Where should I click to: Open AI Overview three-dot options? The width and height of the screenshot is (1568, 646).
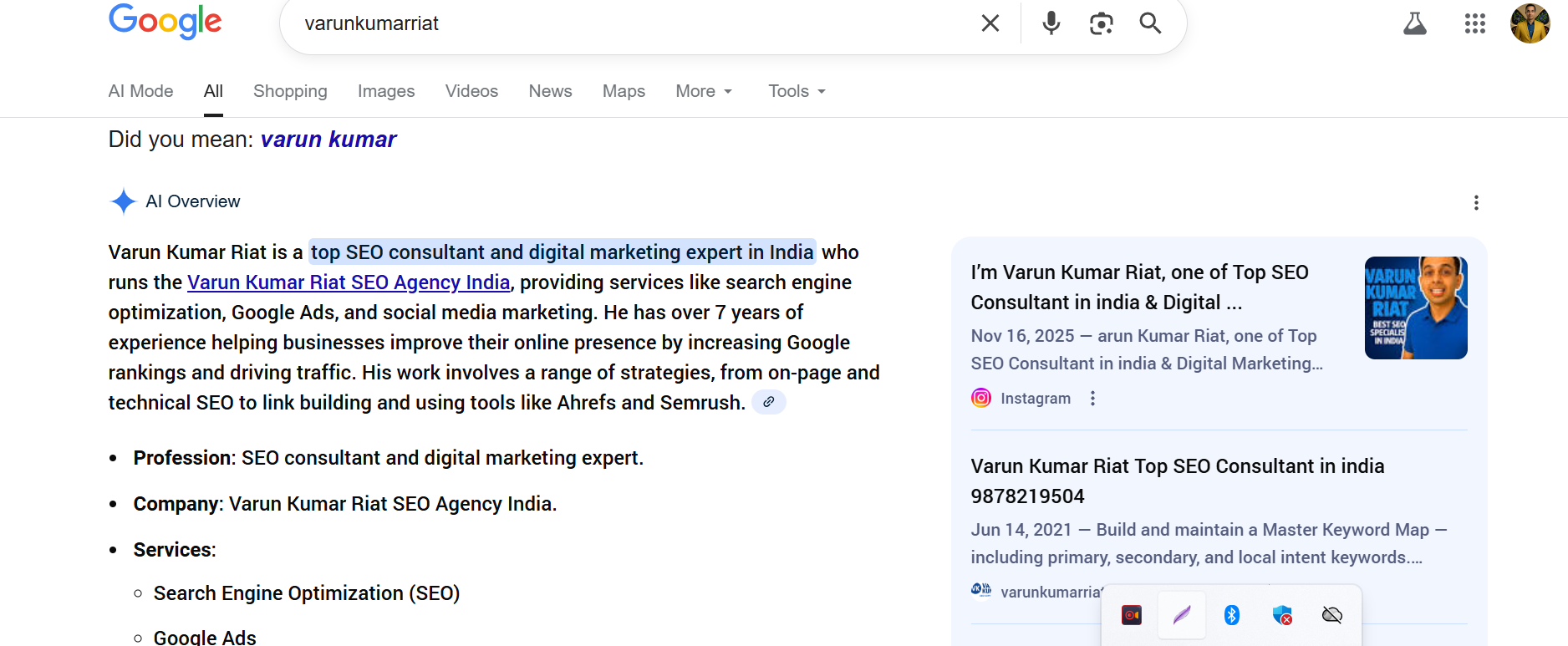point(1476,203)
